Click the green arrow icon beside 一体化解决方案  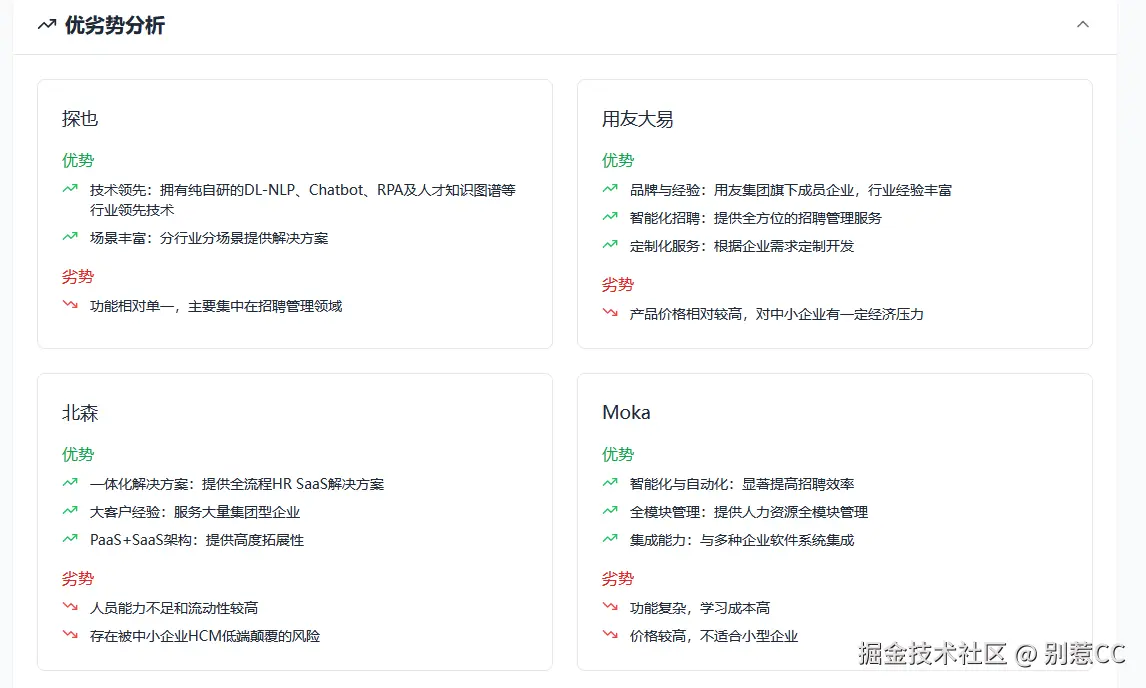(70, 483)
